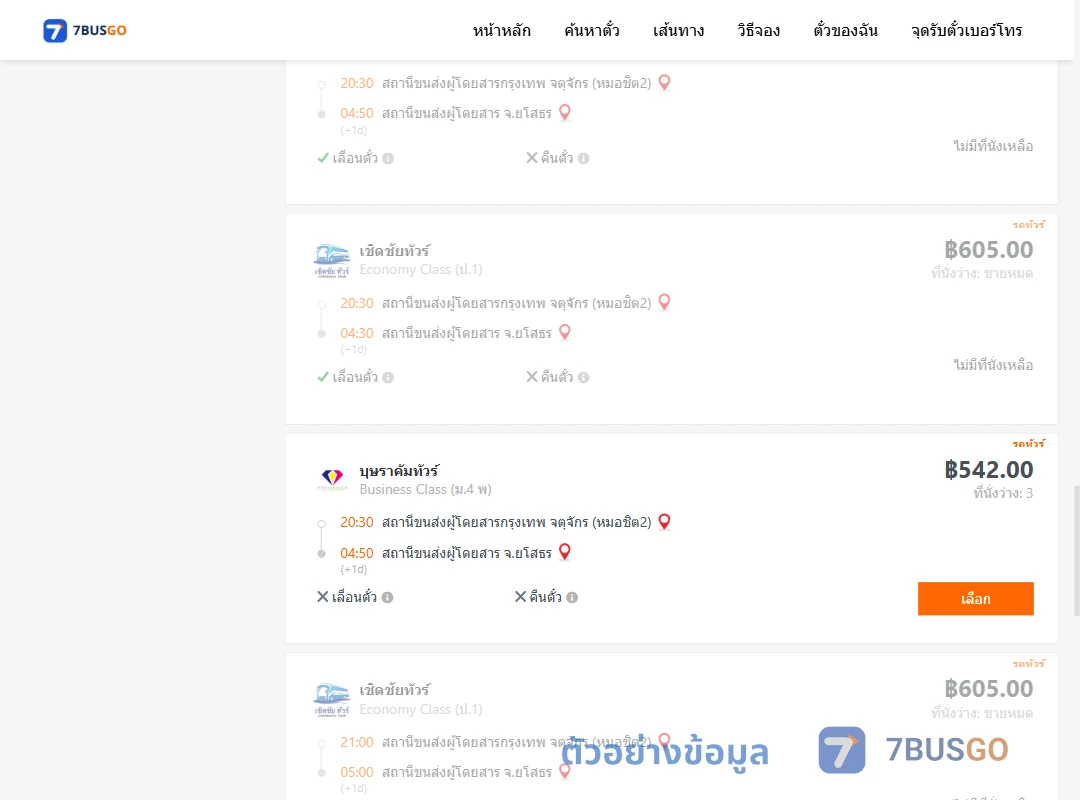Click เชิดชัยทัวร์ bus logo in 21:00 departure card
The width and height of the screenshot is (1080, 800).
[x=332, y=700]
